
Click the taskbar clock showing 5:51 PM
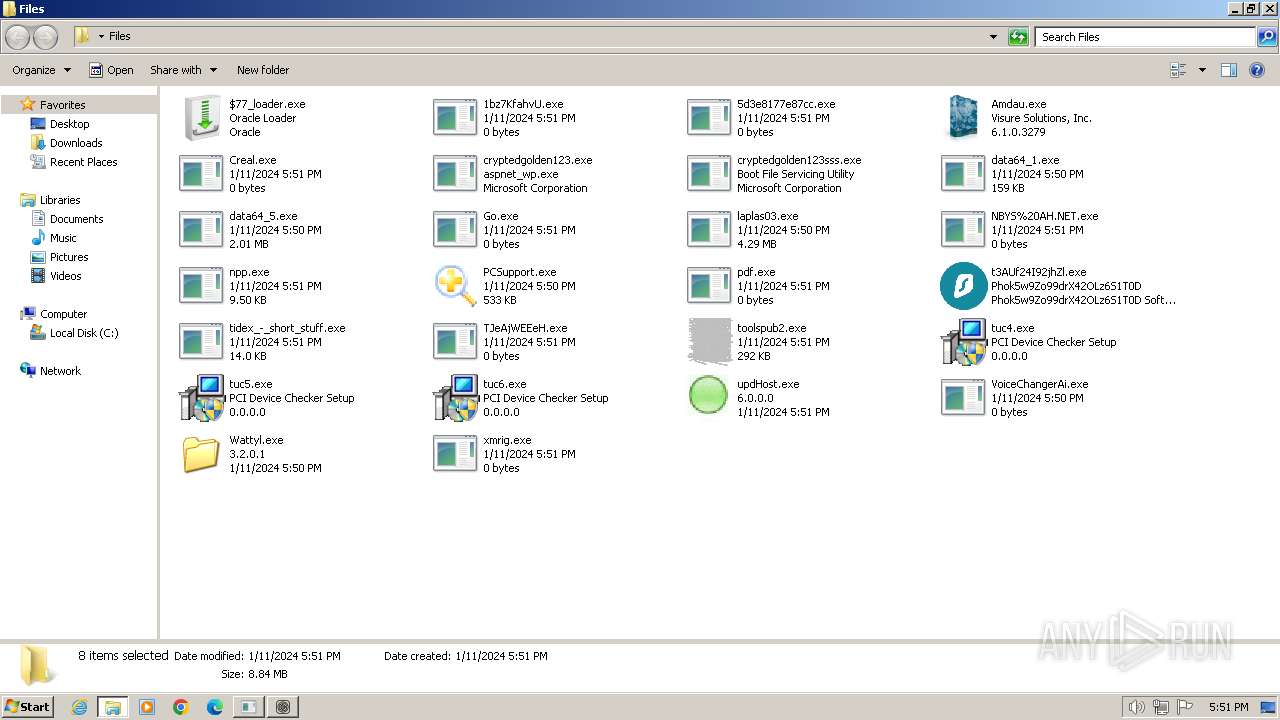(1228, 707)
